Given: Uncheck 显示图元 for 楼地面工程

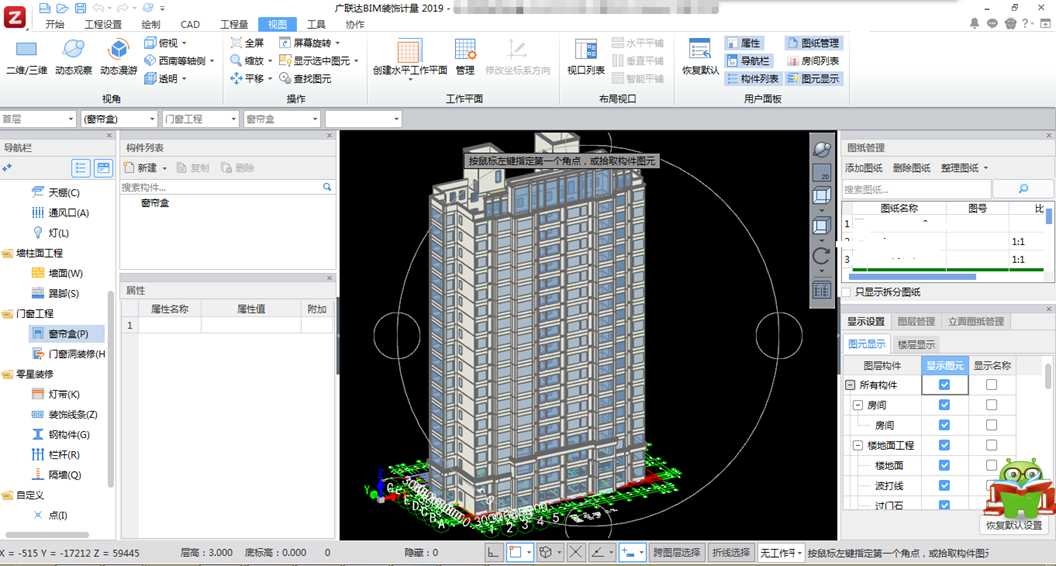Looking at the screenshot, I should 944,445.
